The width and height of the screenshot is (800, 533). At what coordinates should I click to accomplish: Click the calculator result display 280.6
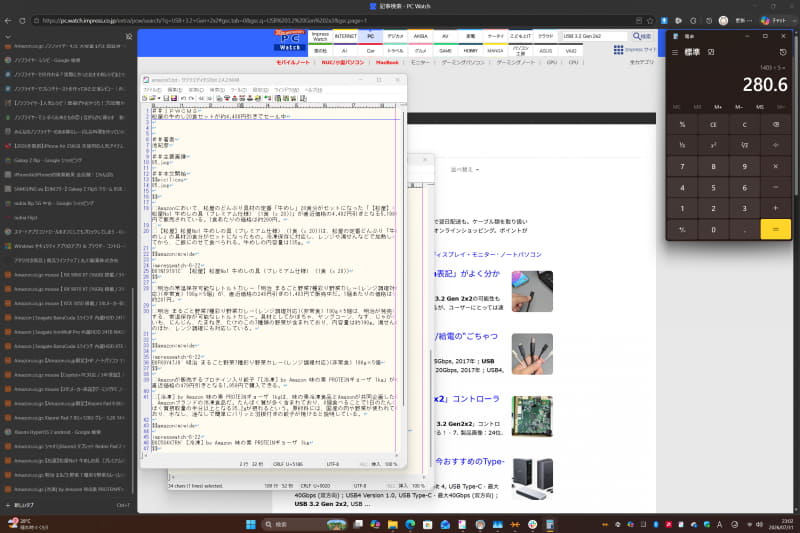coord(765,85)
